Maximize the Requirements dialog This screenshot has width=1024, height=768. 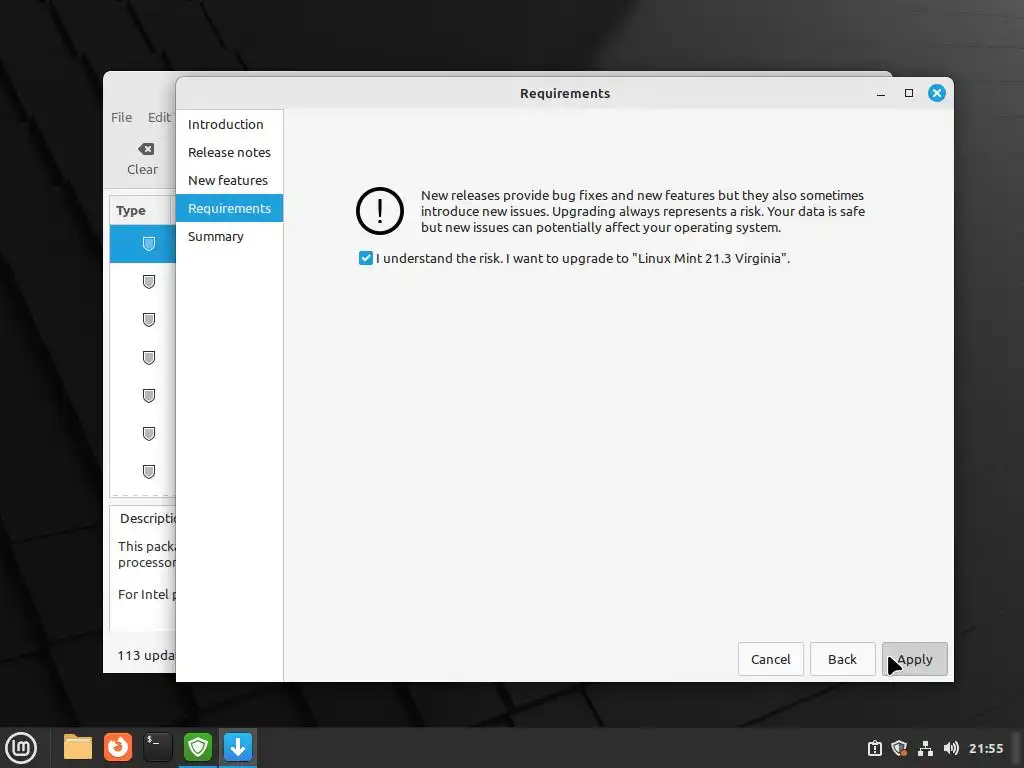[908, 93]
